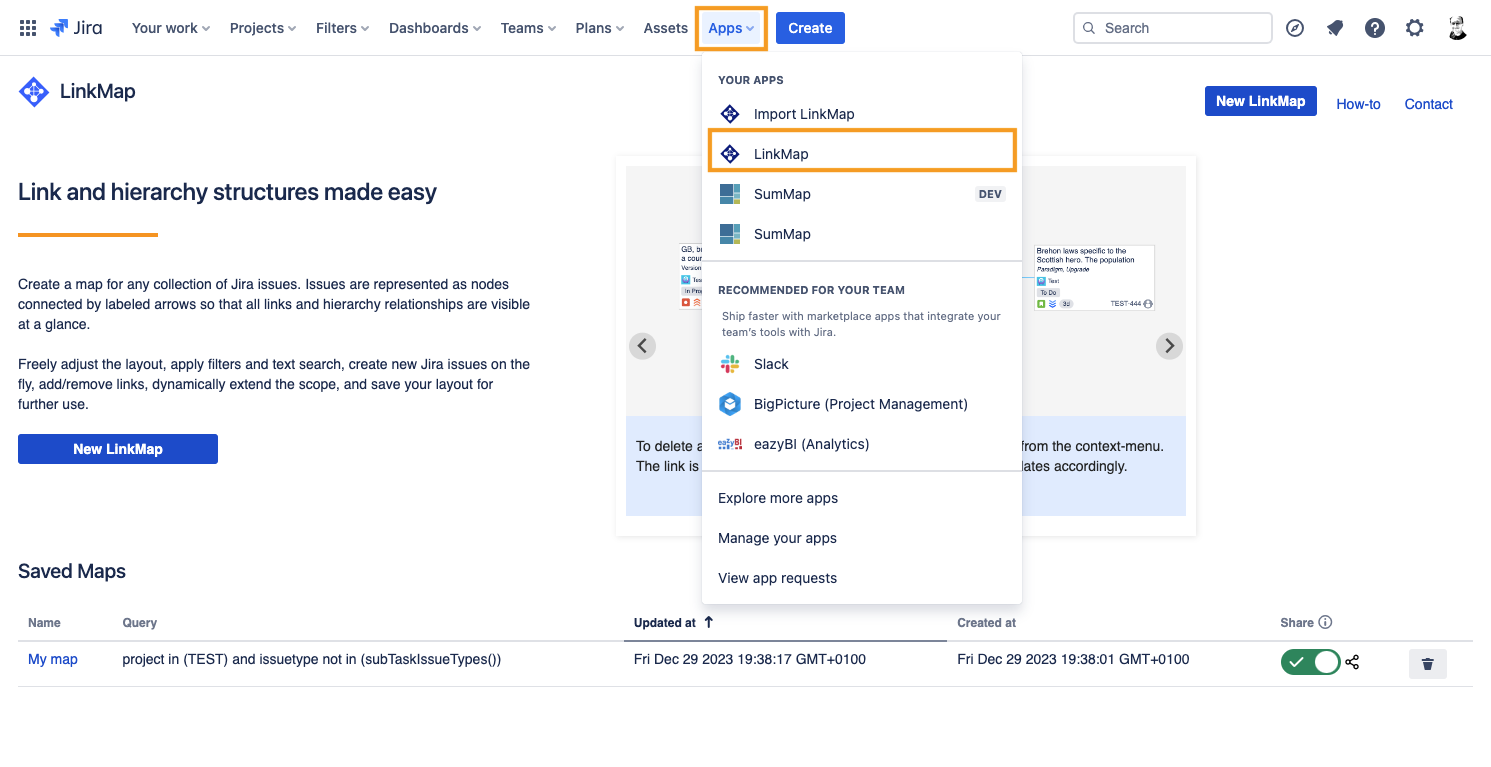
Task: Go to next carousel slide
Action: [1169, 346]
